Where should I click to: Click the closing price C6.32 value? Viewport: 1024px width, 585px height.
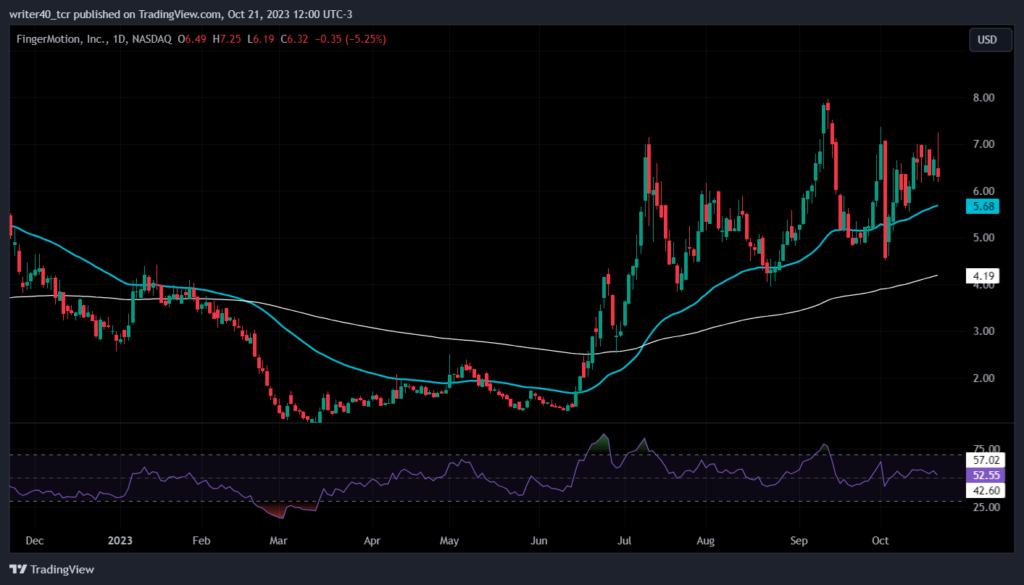coord(294,39)
